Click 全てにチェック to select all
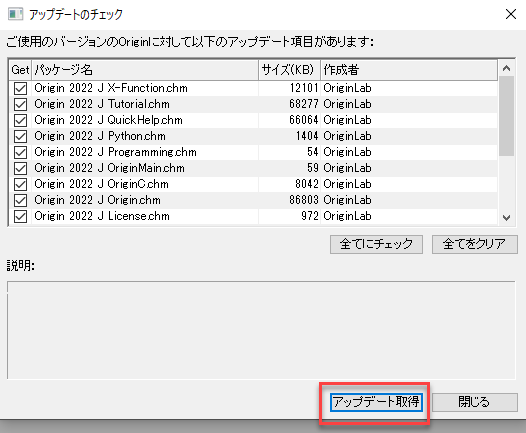 [376, 244]
